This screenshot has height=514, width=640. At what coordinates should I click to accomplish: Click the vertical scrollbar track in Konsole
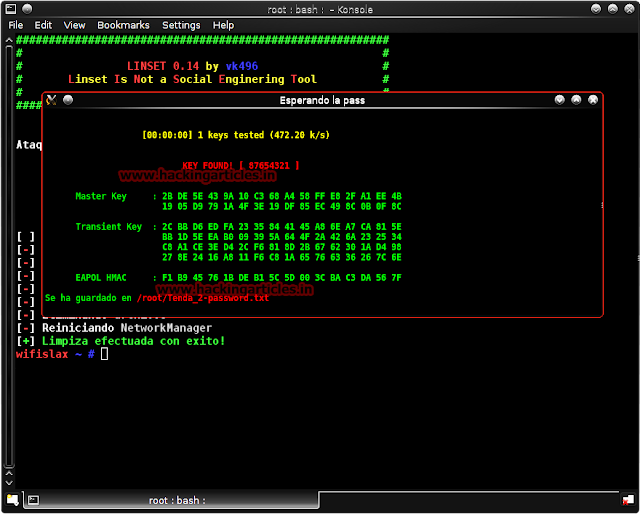click(x=9, y=257)
